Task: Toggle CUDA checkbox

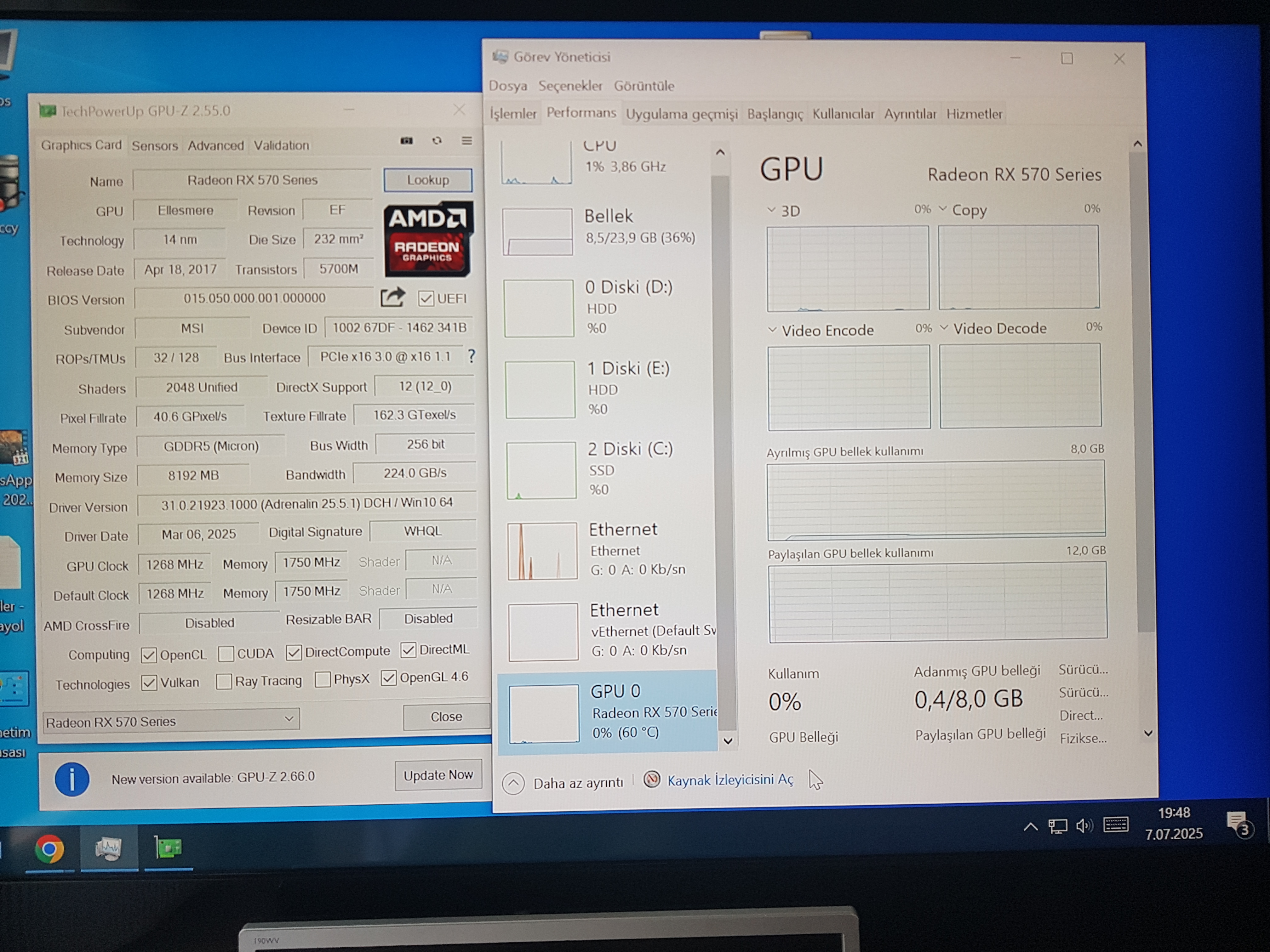Action: tap(226, 654)
